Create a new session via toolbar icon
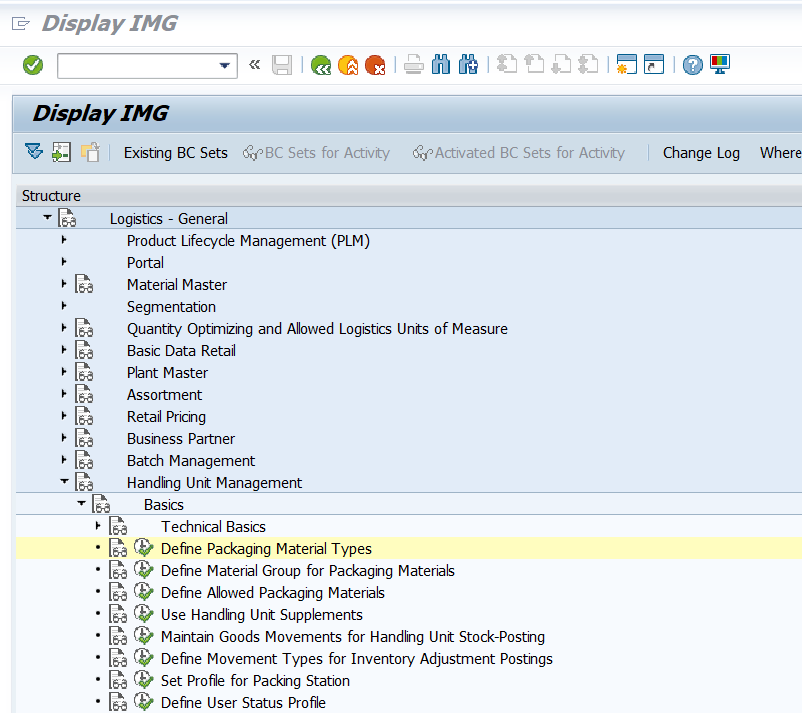This screenshot has width=802, height=713. coord(627,65)
